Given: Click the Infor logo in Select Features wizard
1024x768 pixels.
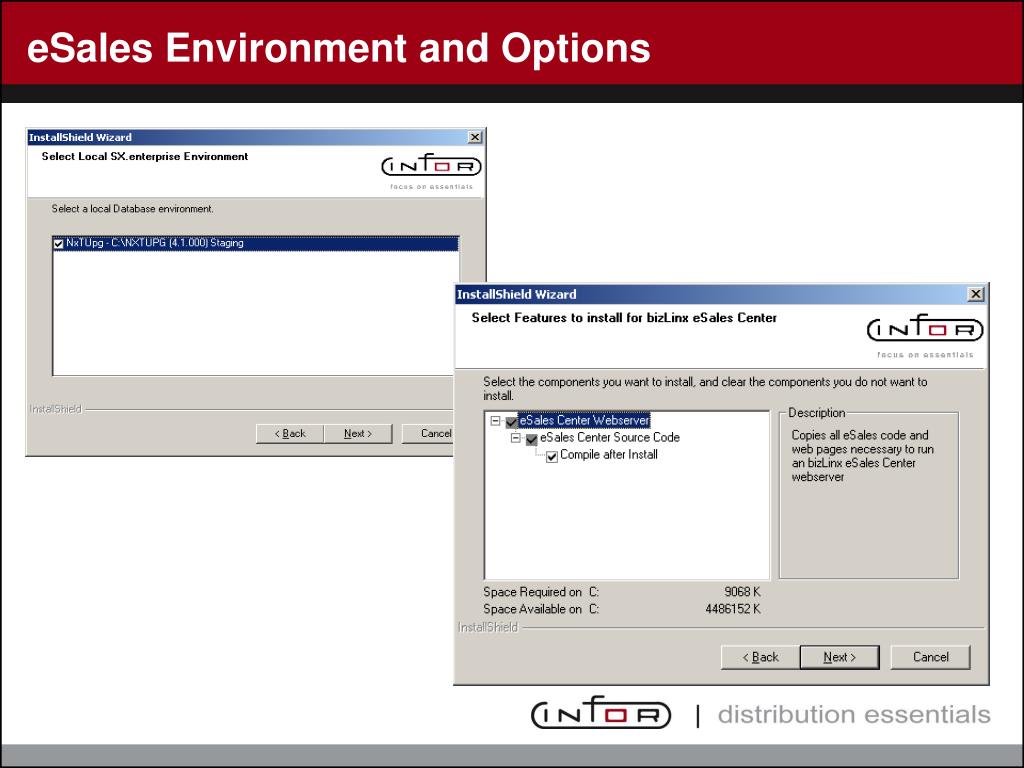Looking at the screenshot, I should [925, 328].
